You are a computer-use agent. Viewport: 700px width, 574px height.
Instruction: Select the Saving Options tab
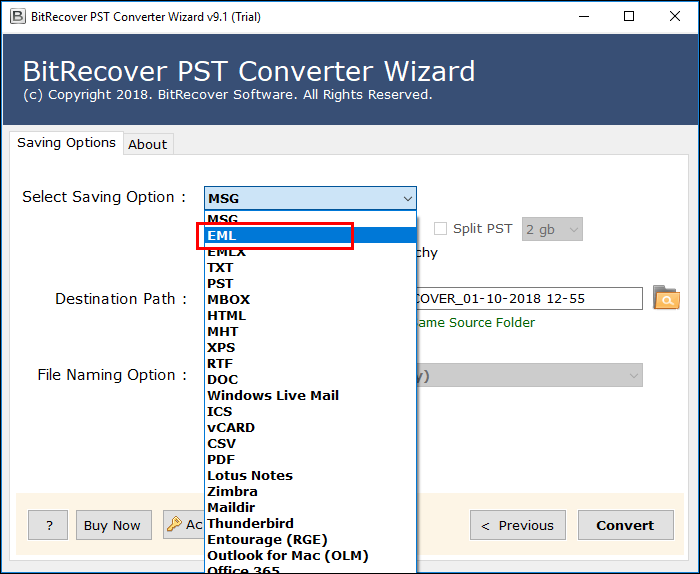pyautogui.click(x=66, y=143)
